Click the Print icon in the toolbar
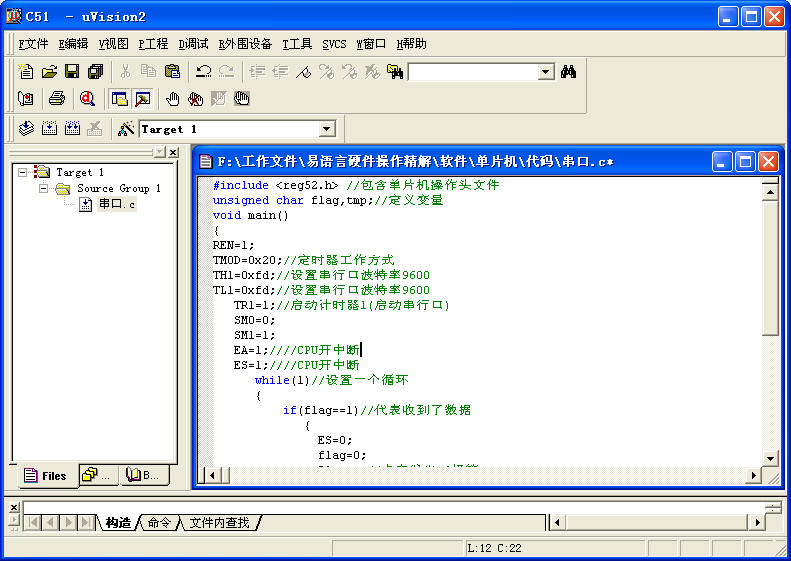The height and width of the screenshot is (561, 791). 57,98
